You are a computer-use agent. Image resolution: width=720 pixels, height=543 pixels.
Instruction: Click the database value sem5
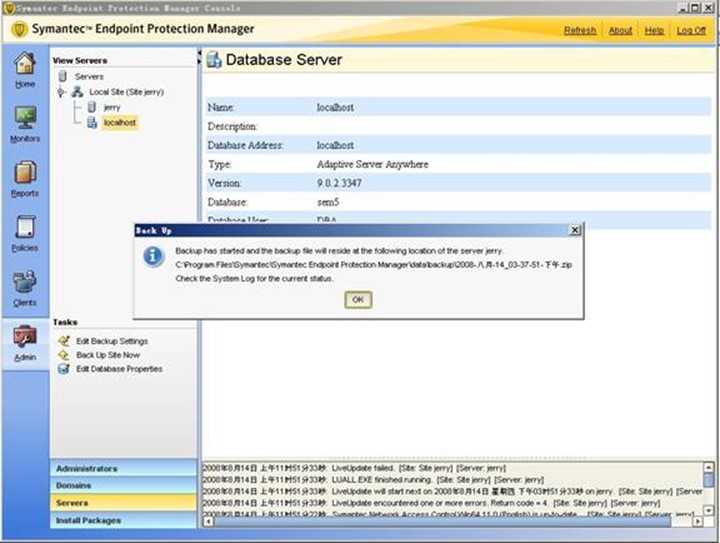click(328, 202)
